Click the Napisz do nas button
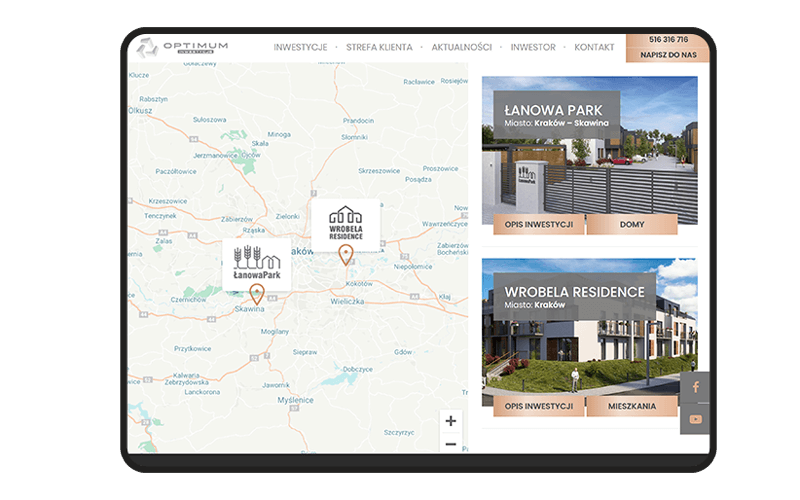800x500 pixels. pos(668,55)
